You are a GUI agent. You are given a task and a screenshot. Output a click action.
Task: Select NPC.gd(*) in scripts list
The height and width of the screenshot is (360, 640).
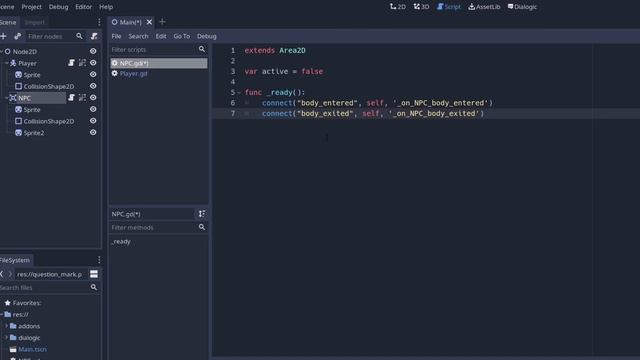[x=159, y=63]
